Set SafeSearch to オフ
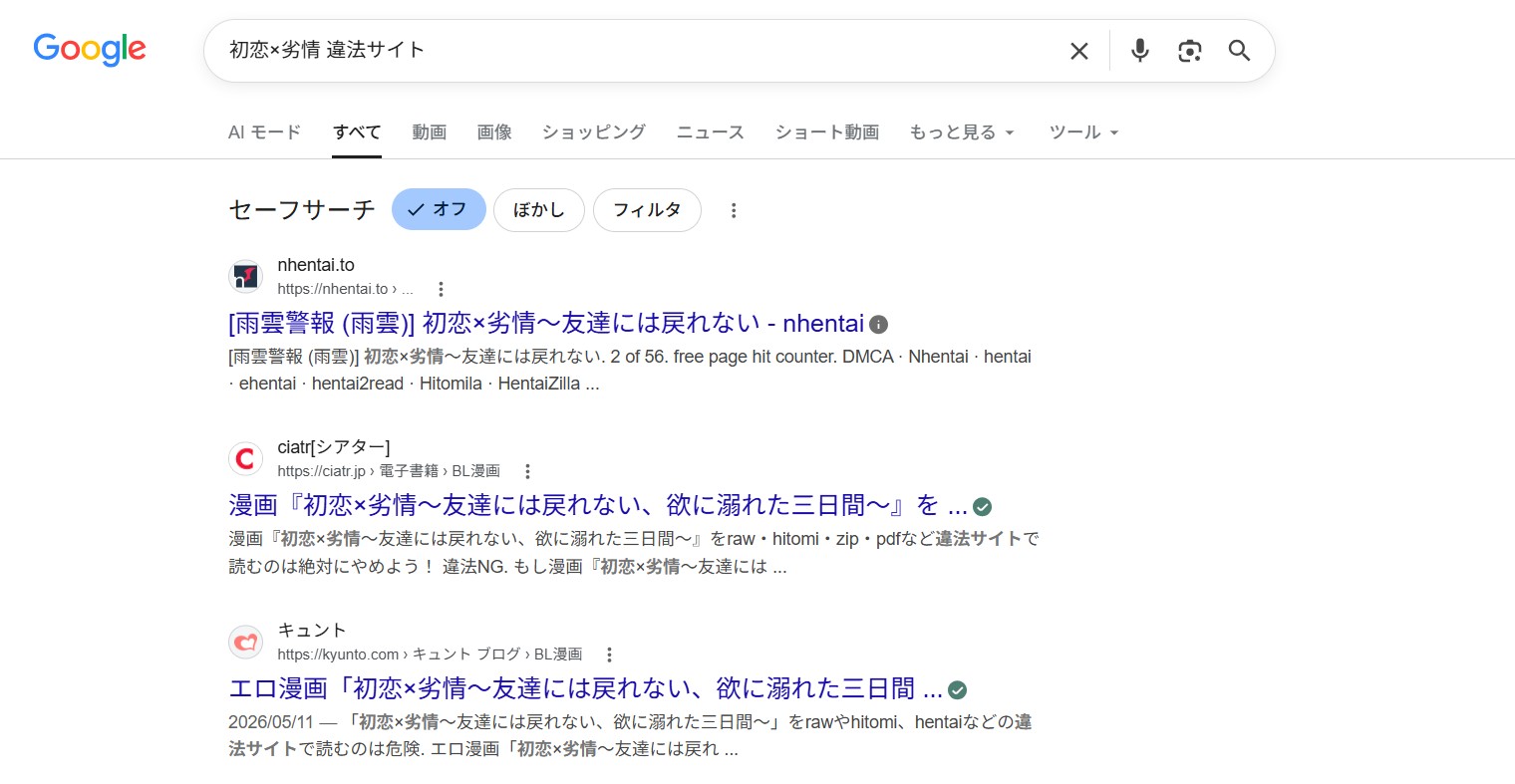The height and width of the screenshot is (784, 1515). (439, 209)
